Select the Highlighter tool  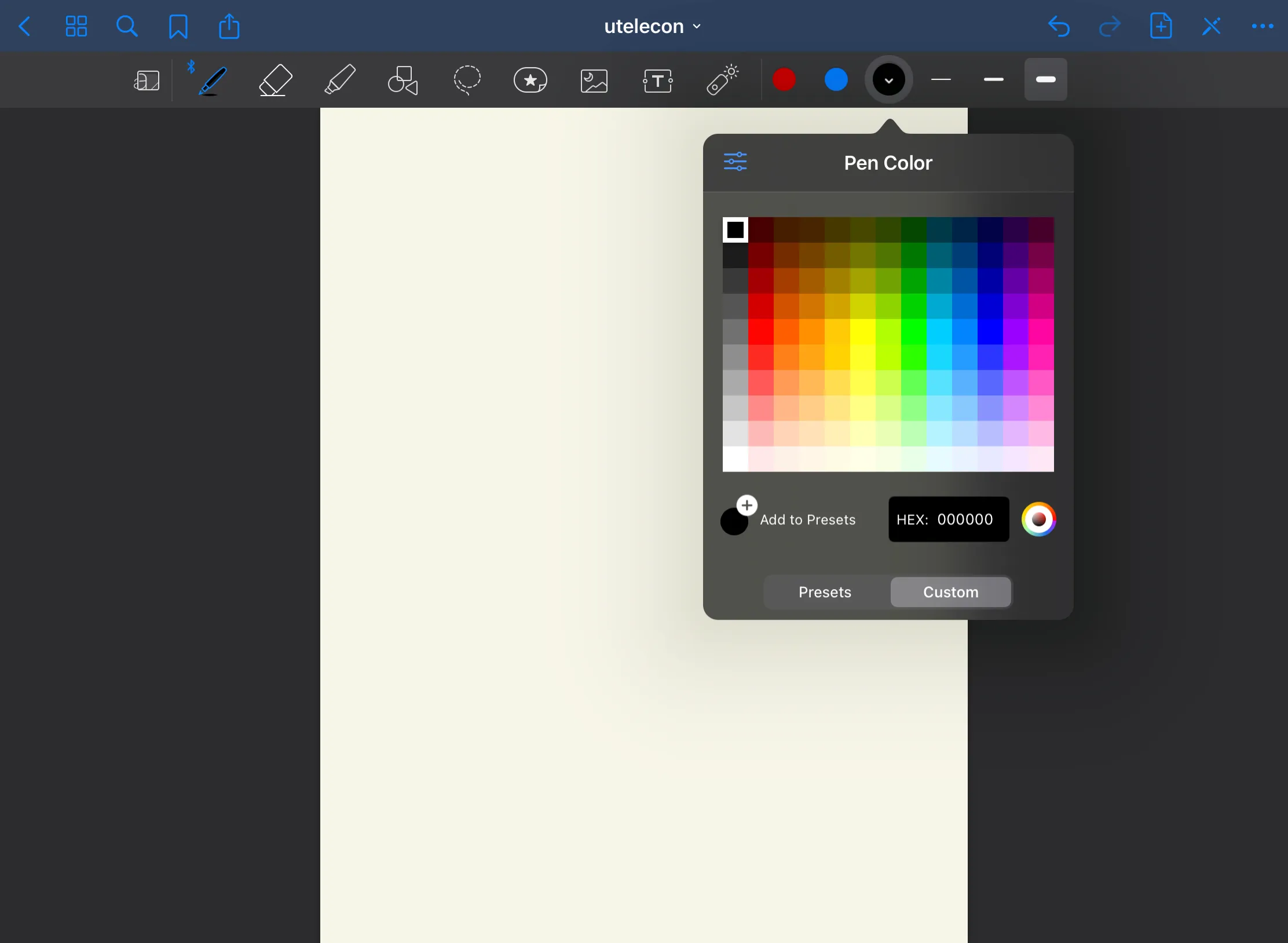[339, 80]
